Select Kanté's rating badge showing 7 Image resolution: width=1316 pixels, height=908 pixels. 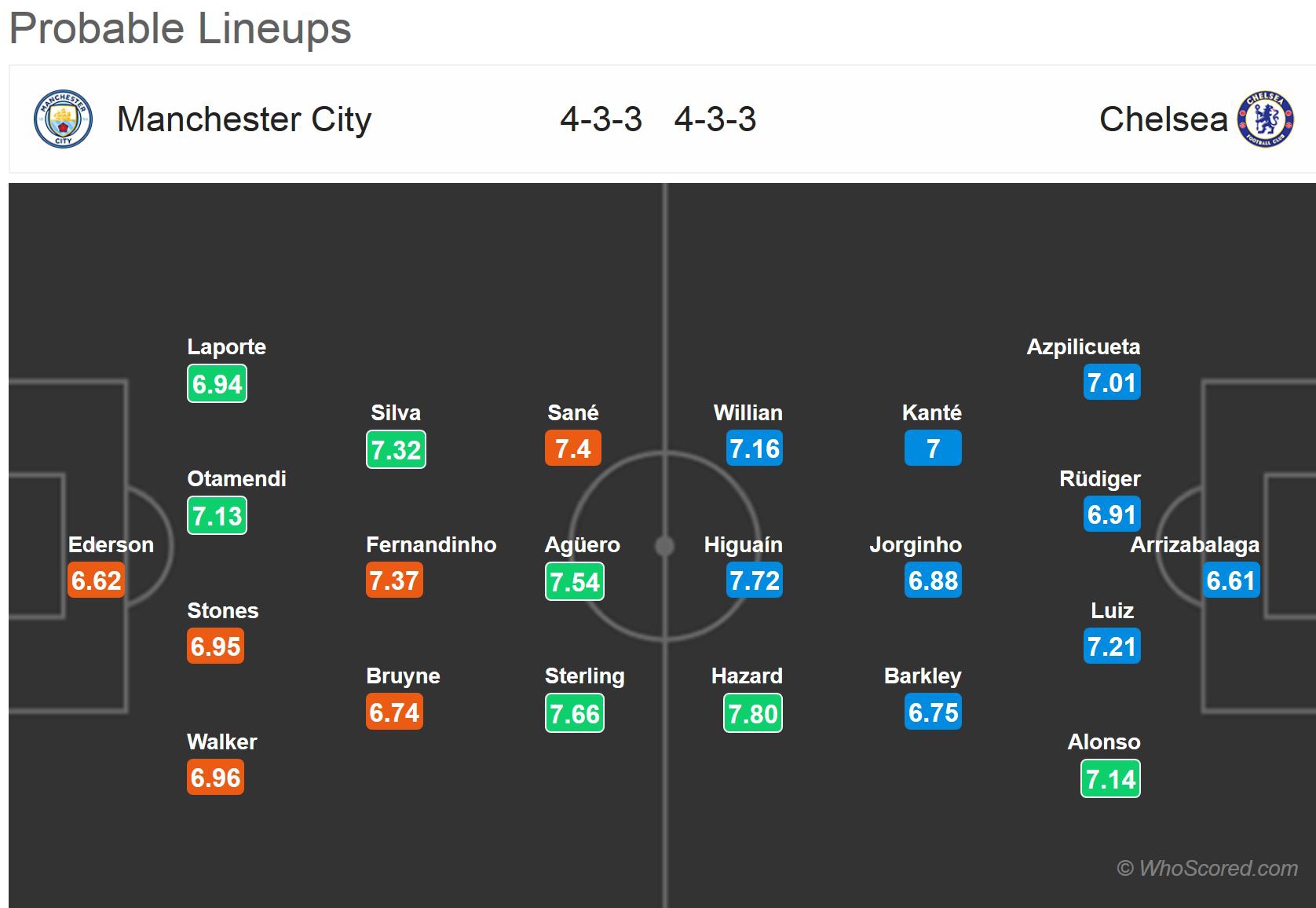point(933,449)
